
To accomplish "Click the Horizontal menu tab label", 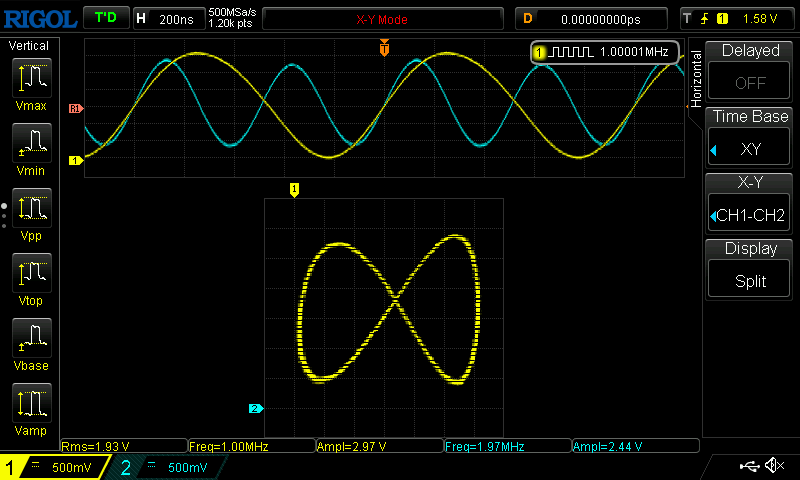I will [x=695, y=79].
